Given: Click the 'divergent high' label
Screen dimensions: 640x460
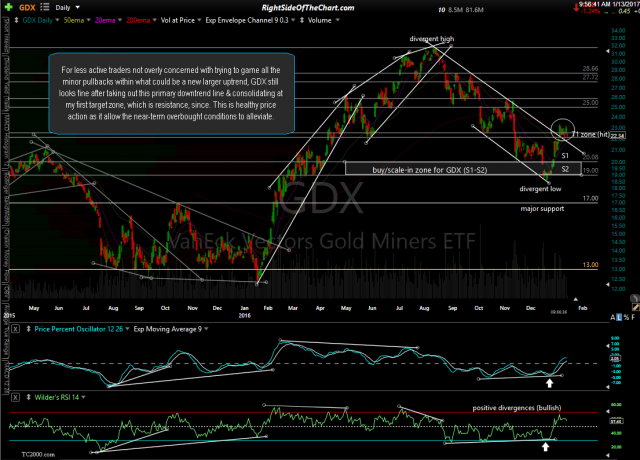Looking at the screenshot, I should click(432, 39).
